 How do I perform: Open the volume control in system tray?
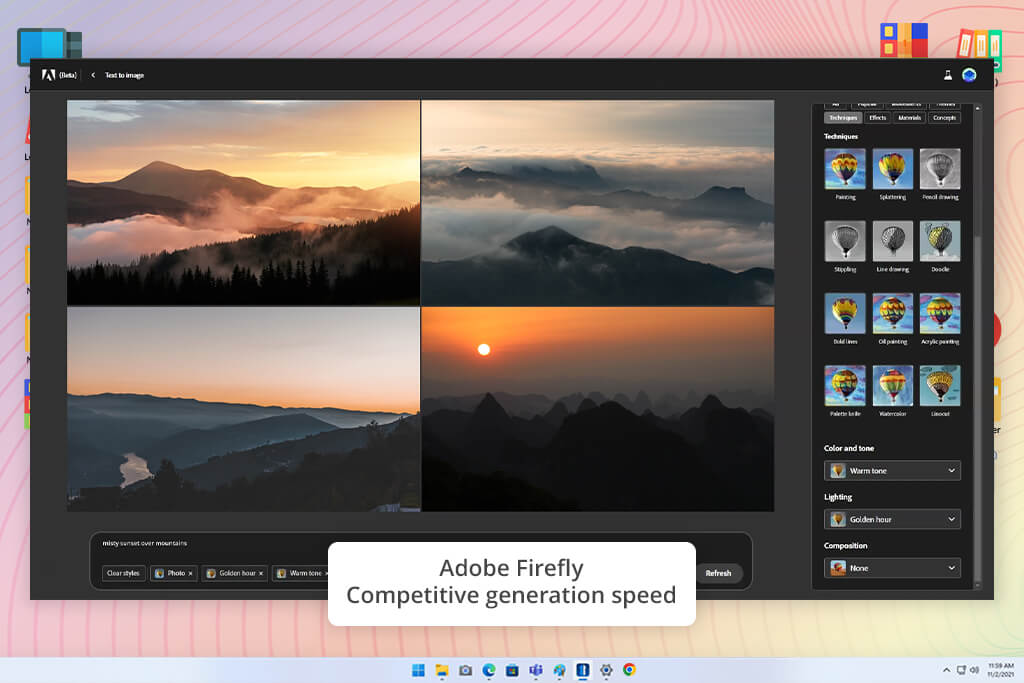(974, 670)
